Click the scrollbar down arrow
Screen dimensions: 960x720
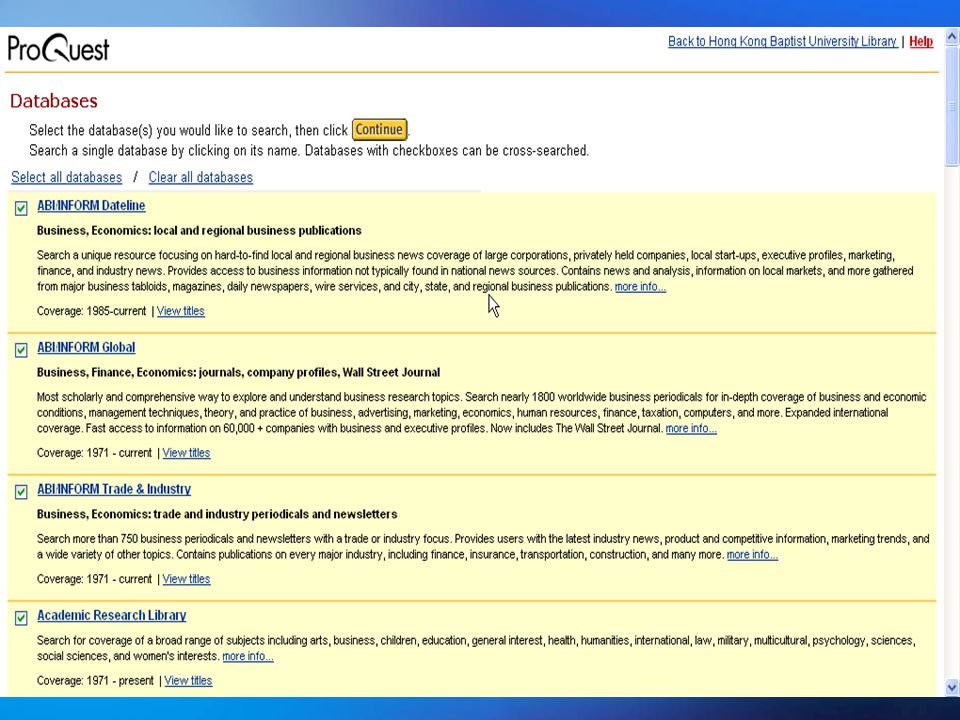click(x=952, y=687)
